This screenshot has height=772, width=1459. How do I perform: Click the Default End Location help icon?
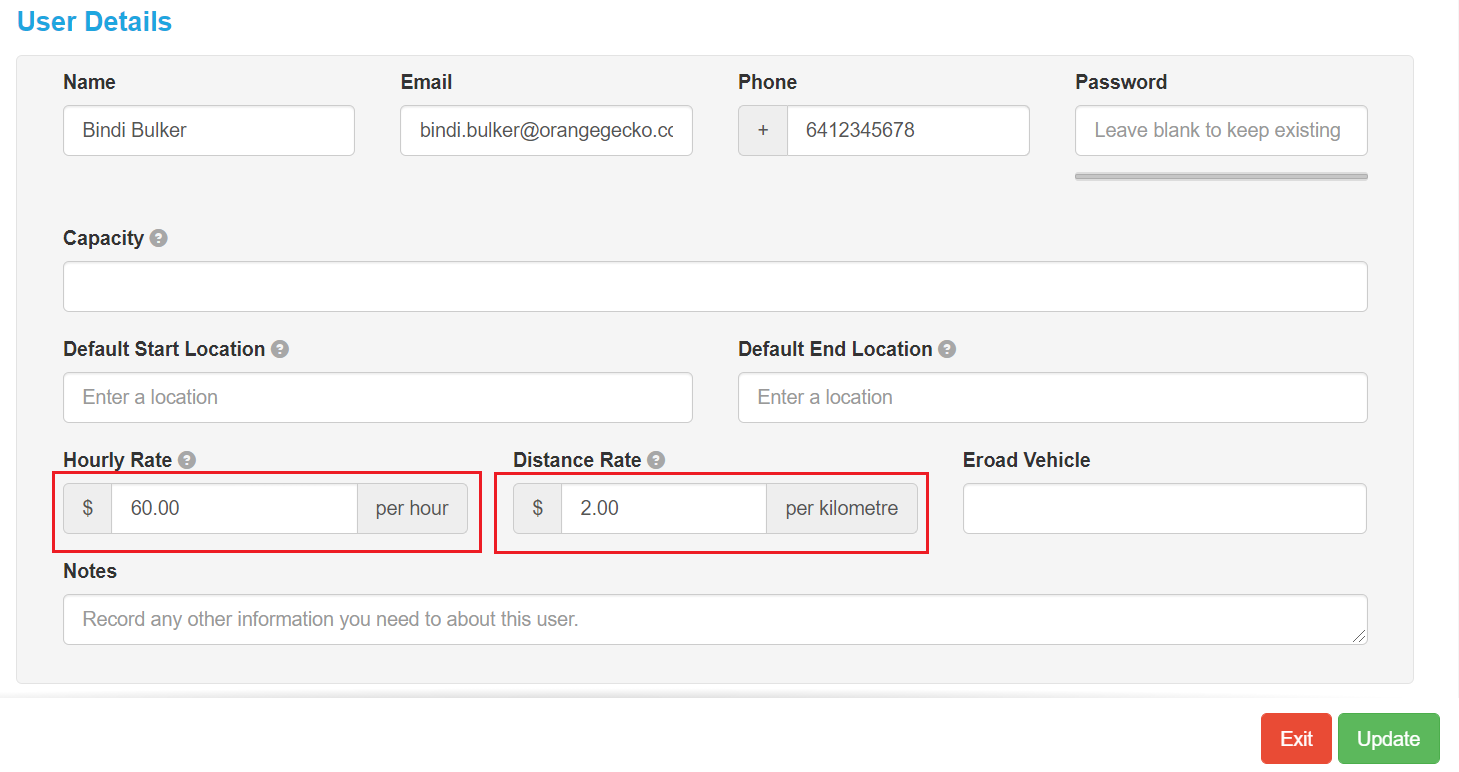(x=947, y=349)
